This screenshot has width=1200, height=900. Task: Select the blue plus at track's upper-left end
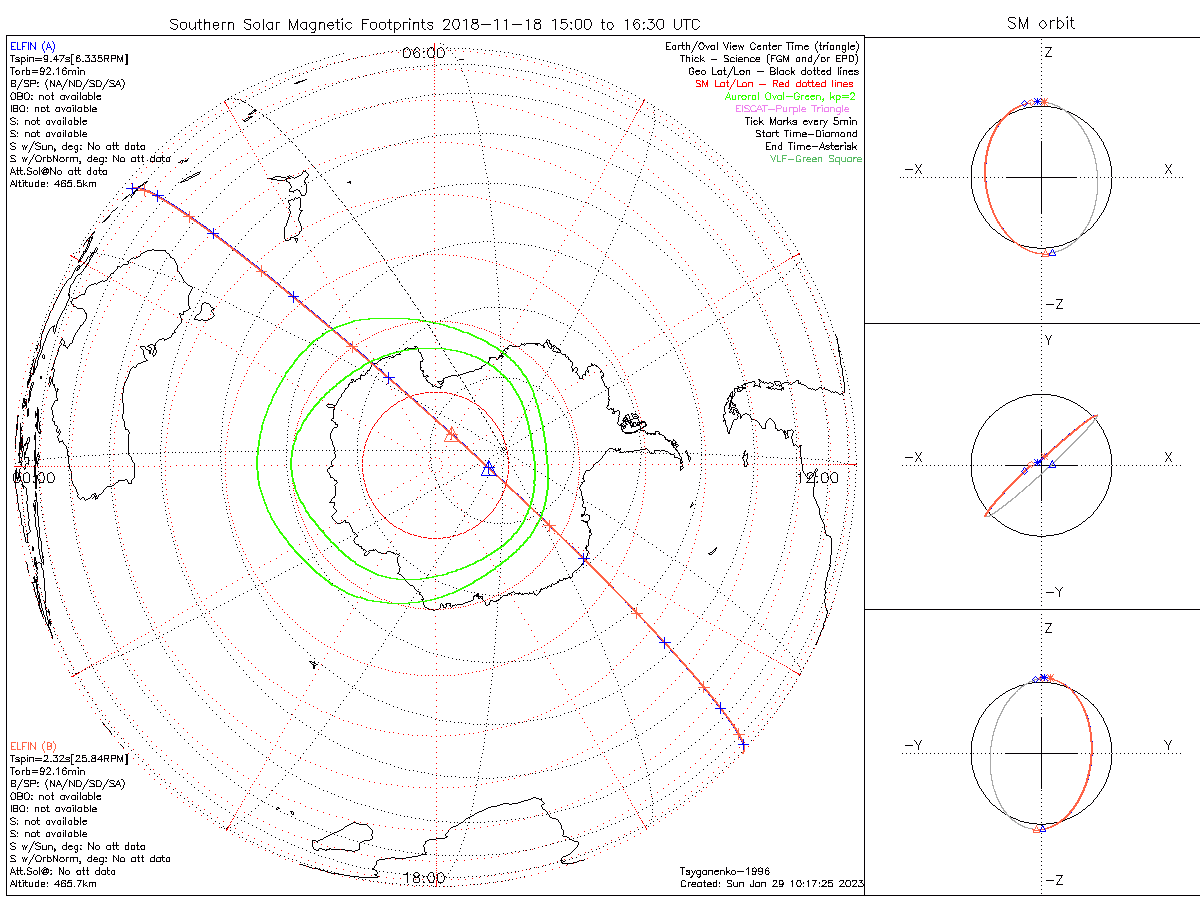click(x=134, y=188)
